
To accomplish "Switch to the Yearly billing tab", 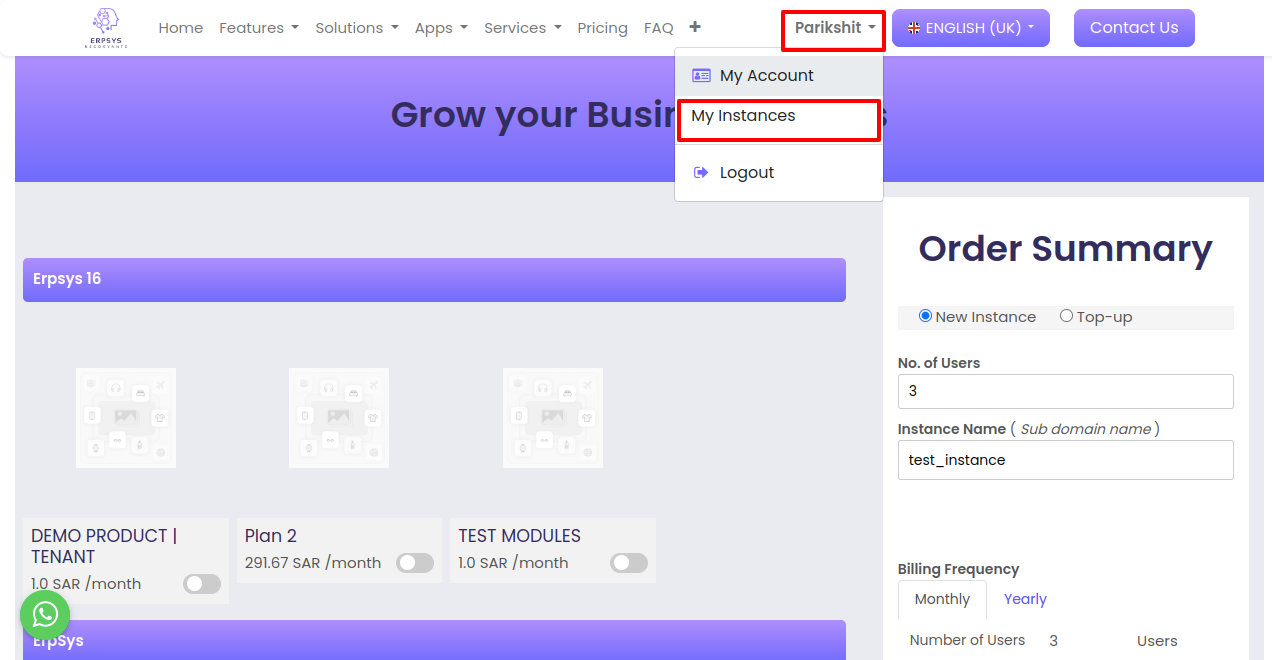I will (x=1025, y=599).
